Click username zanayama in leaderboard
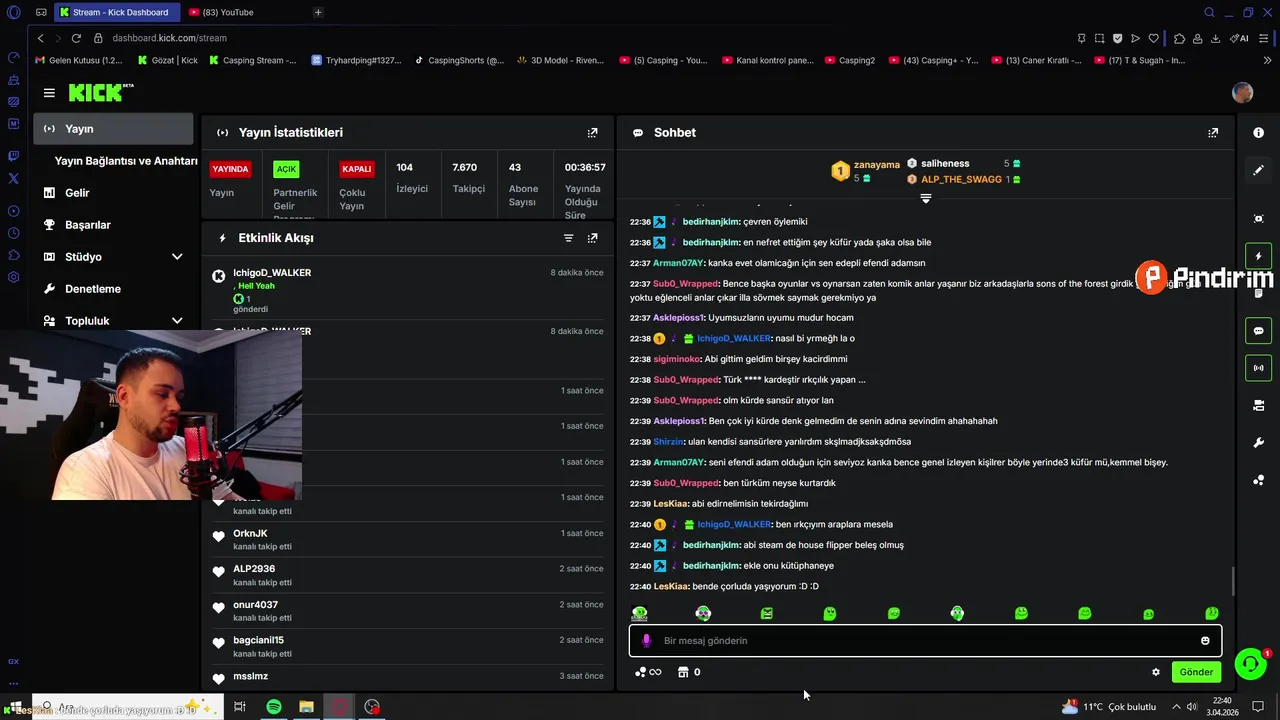The image size is (1280, 720). [877, 164]
